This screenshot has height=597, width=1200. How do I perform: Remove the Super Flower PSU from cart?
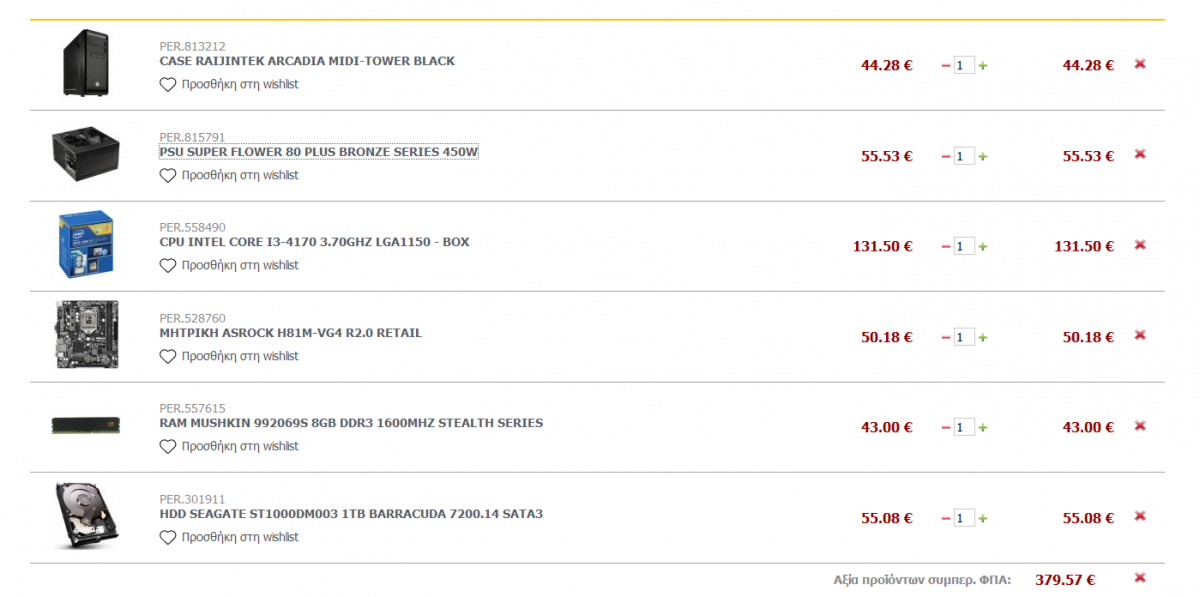pos(1139,154)
